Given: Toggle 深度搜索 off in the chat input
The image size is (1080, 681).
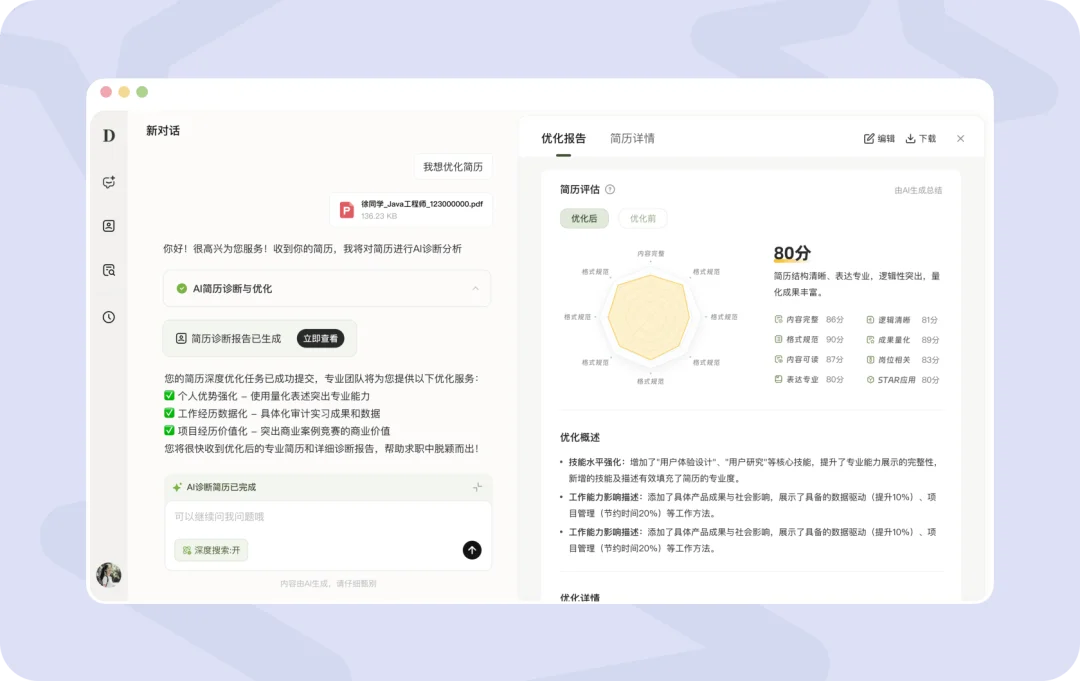Looking at the screenshot, I should click(x=210, y=550).
